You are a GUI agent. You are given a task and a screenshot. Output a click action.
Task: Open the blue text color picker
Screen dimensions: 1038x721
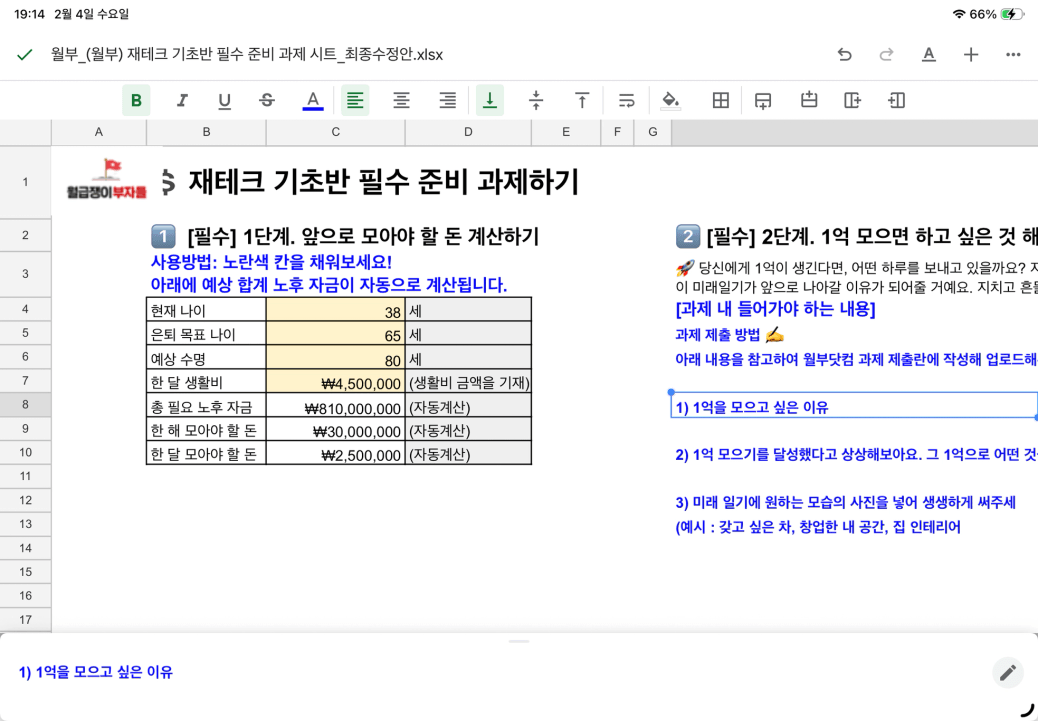[x=313, y=100]
